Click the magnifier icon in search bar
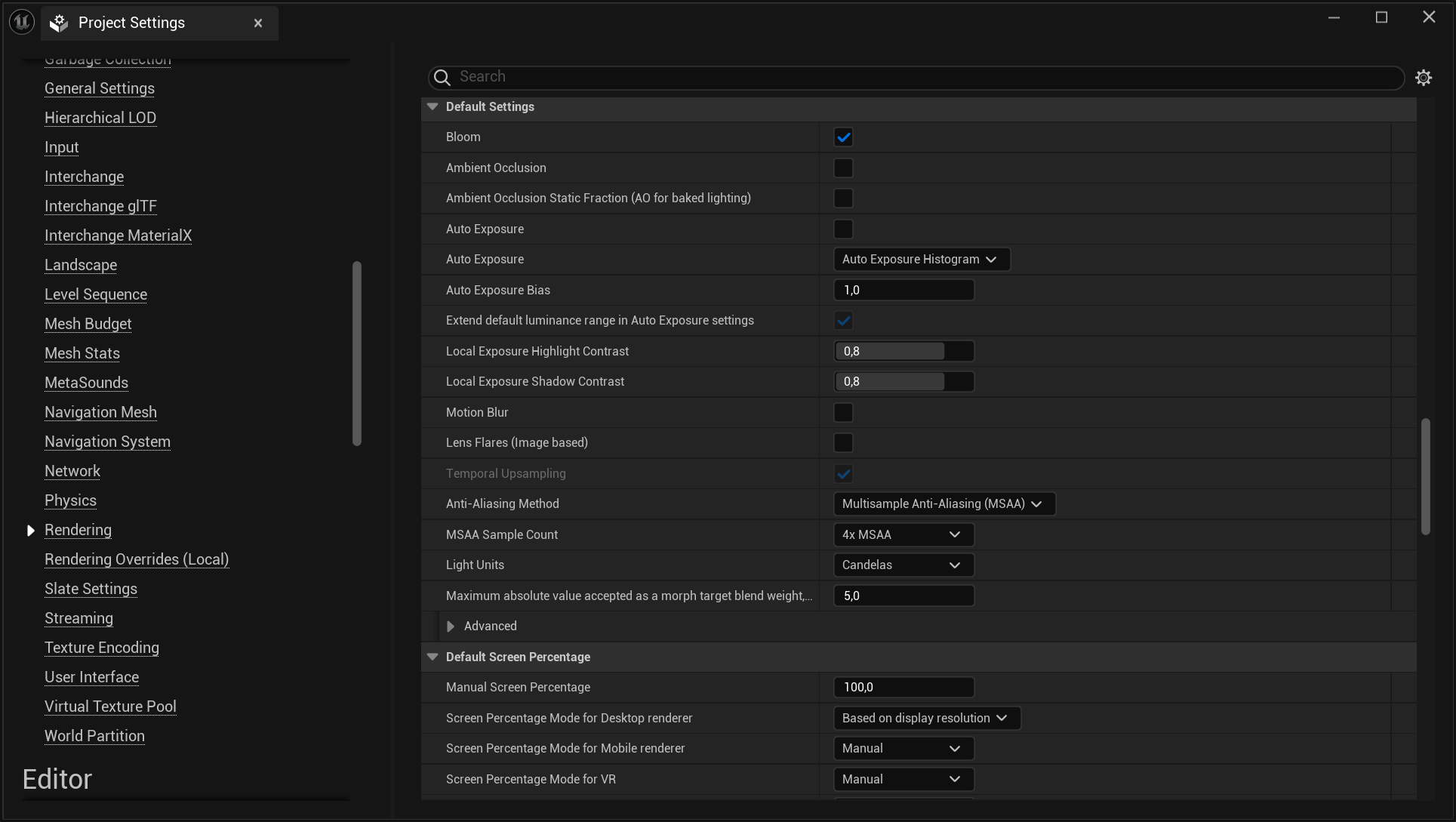The height and width of the screenshot is (822, 1456). [441, 77]
